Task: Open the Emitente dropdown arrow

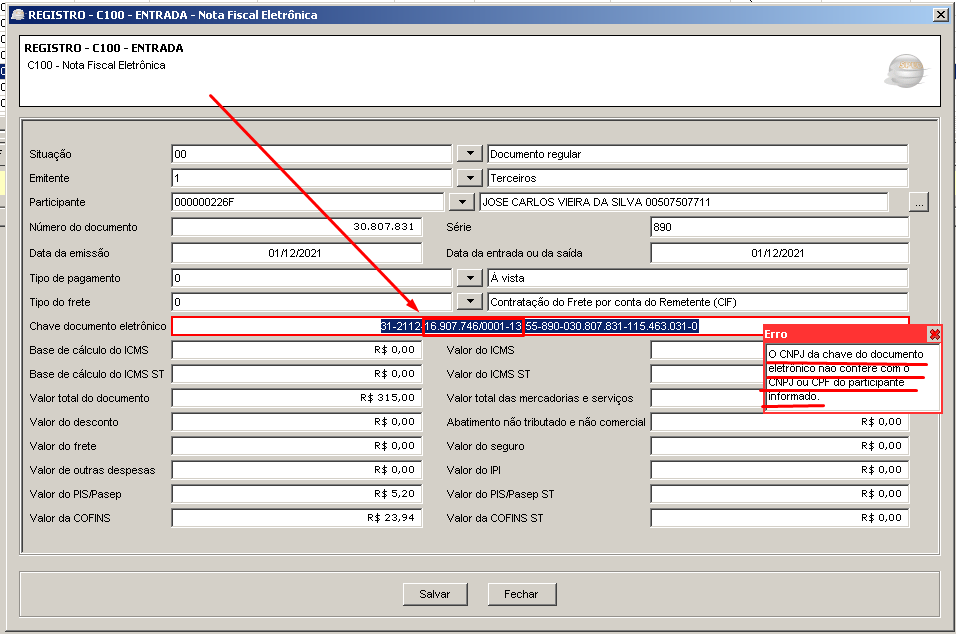Action: [x=469, y=178]
